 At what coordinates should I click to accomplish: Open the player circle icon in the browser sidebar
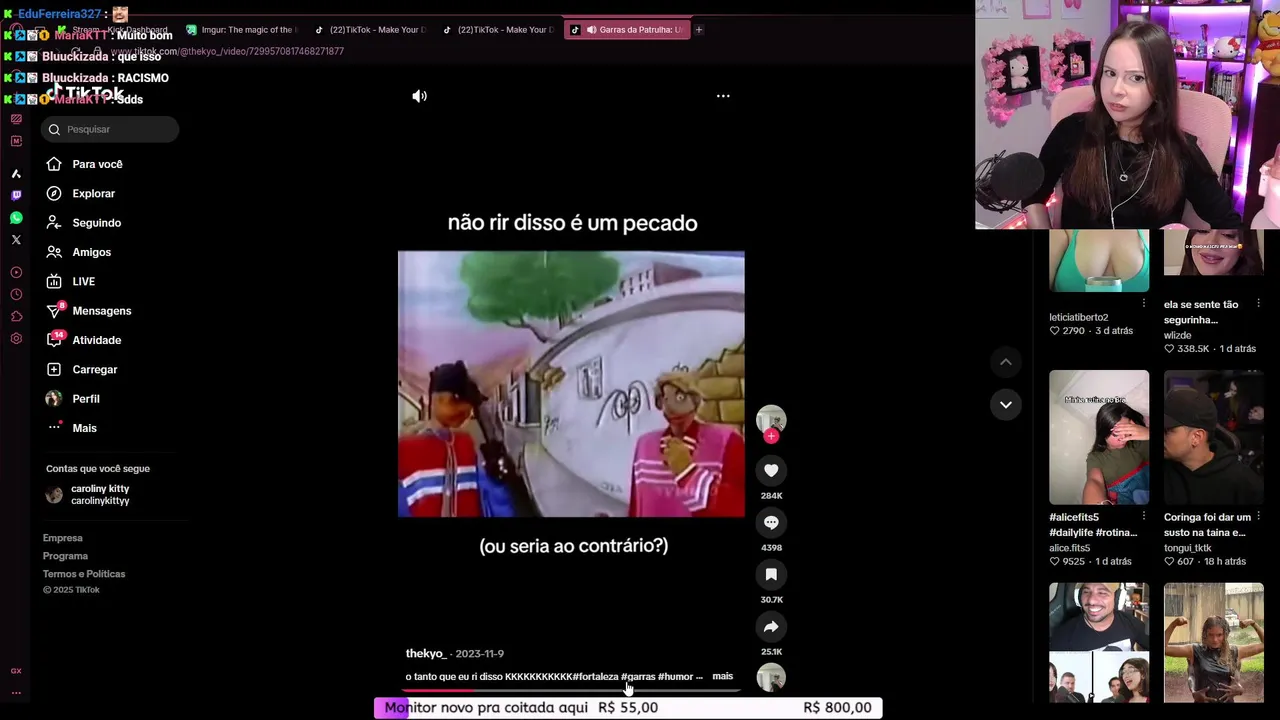[16, 272]
